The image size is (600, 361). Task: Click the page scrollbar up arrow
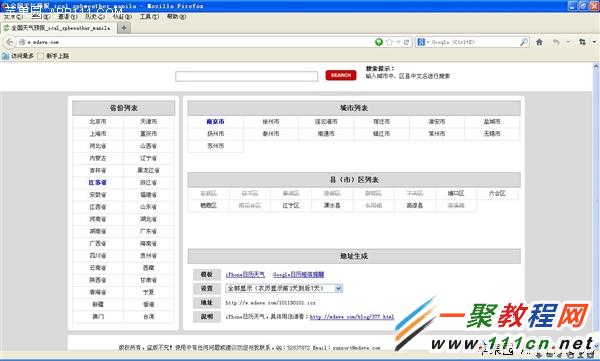[596, 67]
